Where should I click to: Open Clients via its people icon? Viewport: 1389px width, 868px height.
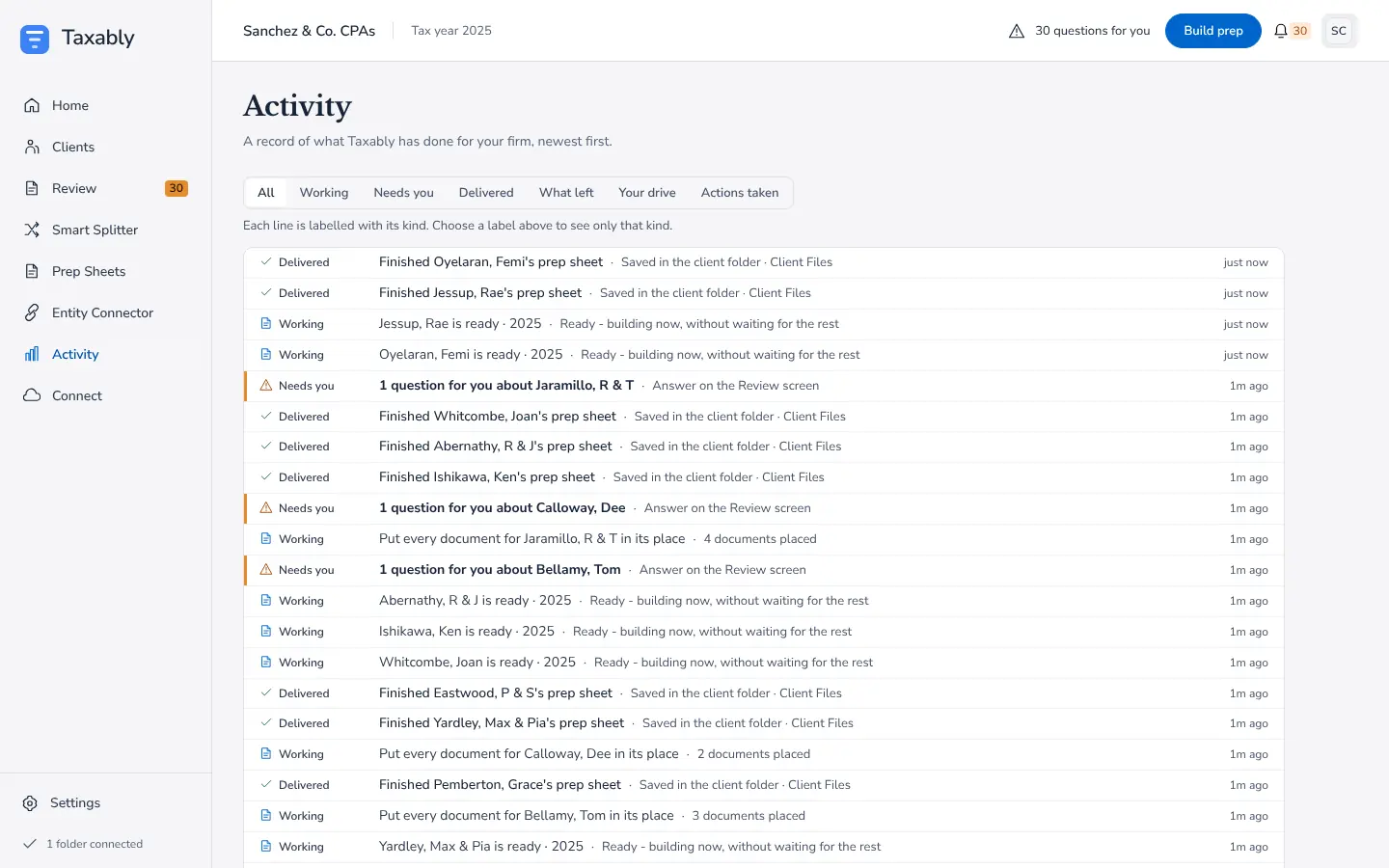[x=32, y=147]
